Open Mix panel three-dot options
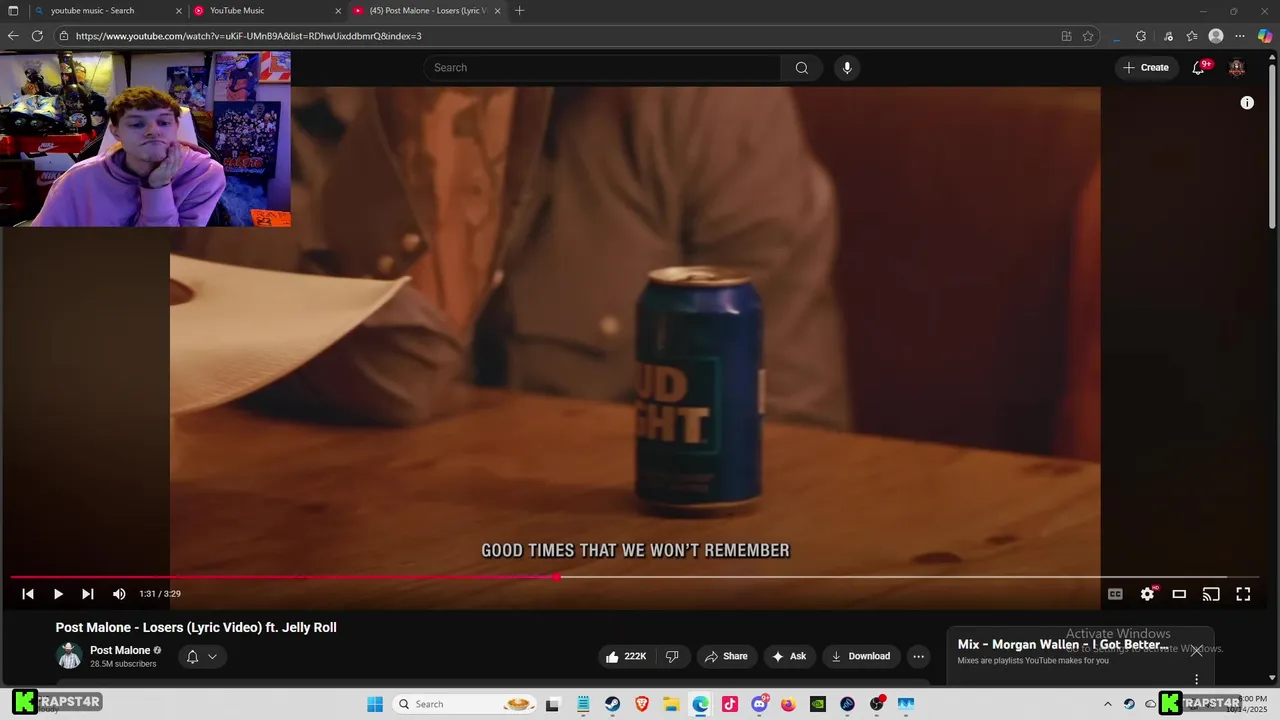 point(1196,679)
